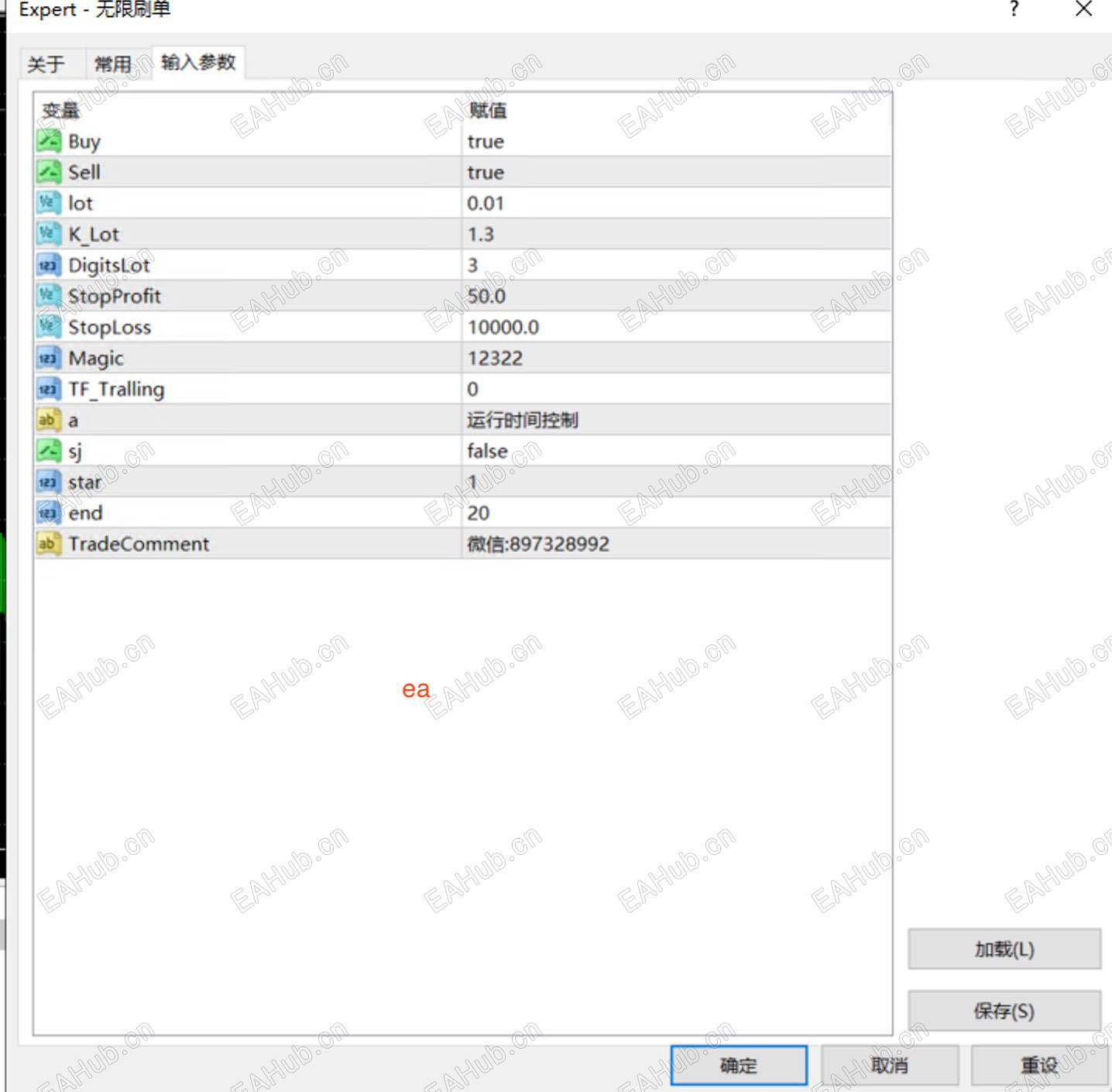The width and height of the screenshot is (1112, 1092).
Task: Click the lot variable type icon
Action: (48, 203)
